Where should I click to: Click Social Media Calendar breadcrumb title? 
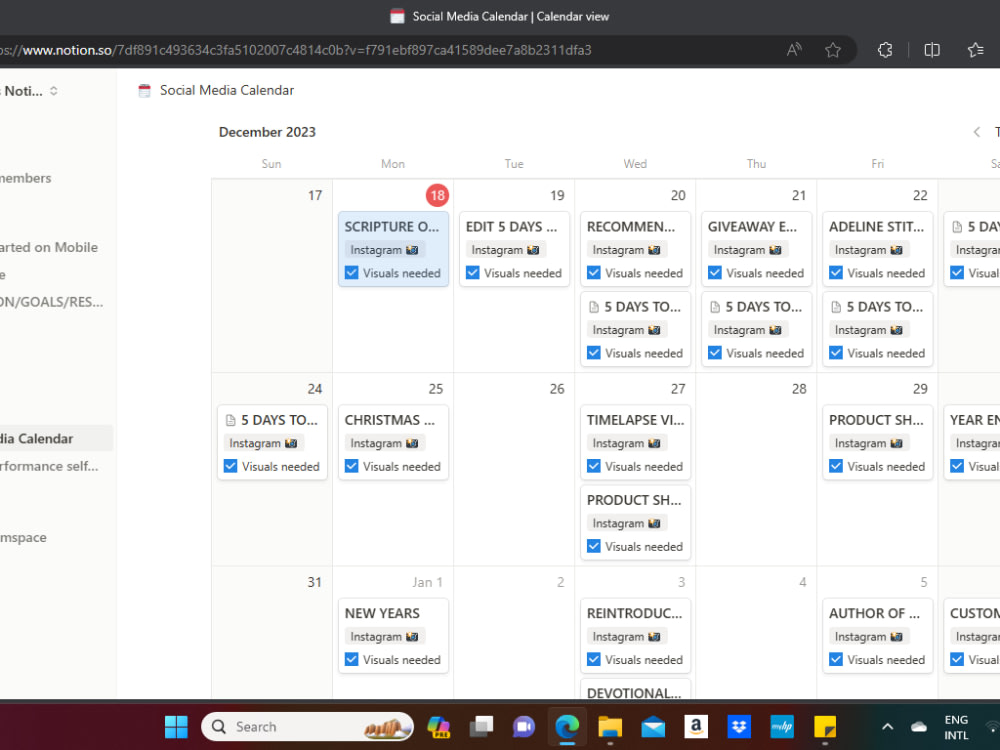[226, 91]
